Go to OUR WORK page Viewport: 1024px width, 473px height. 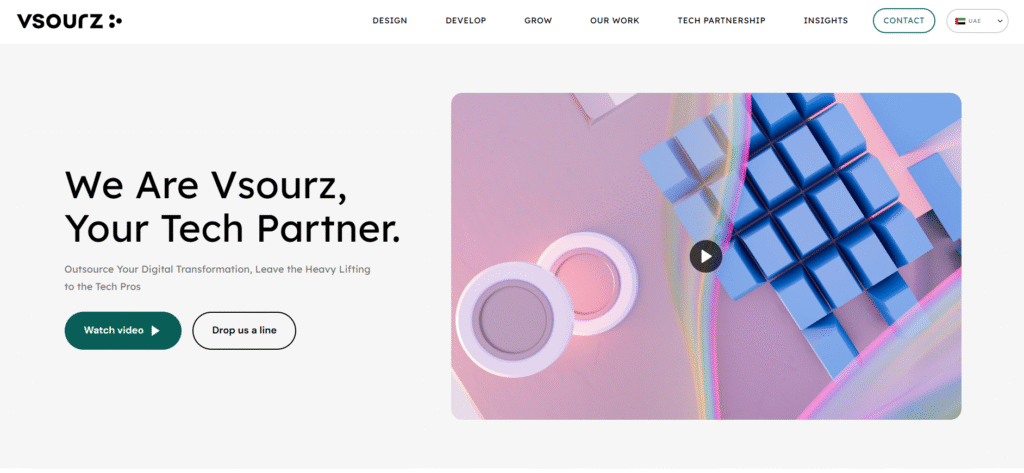615,21
